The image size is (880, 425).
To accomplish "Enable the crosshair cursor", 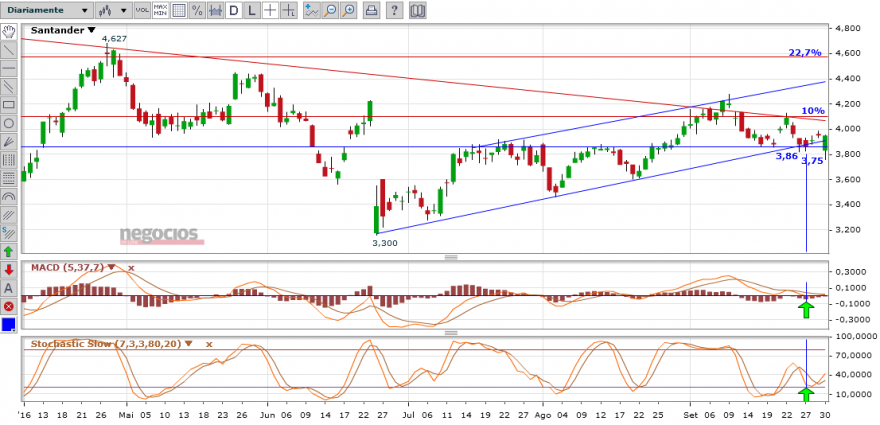I will pyautogui.click(x=271, y=10).
